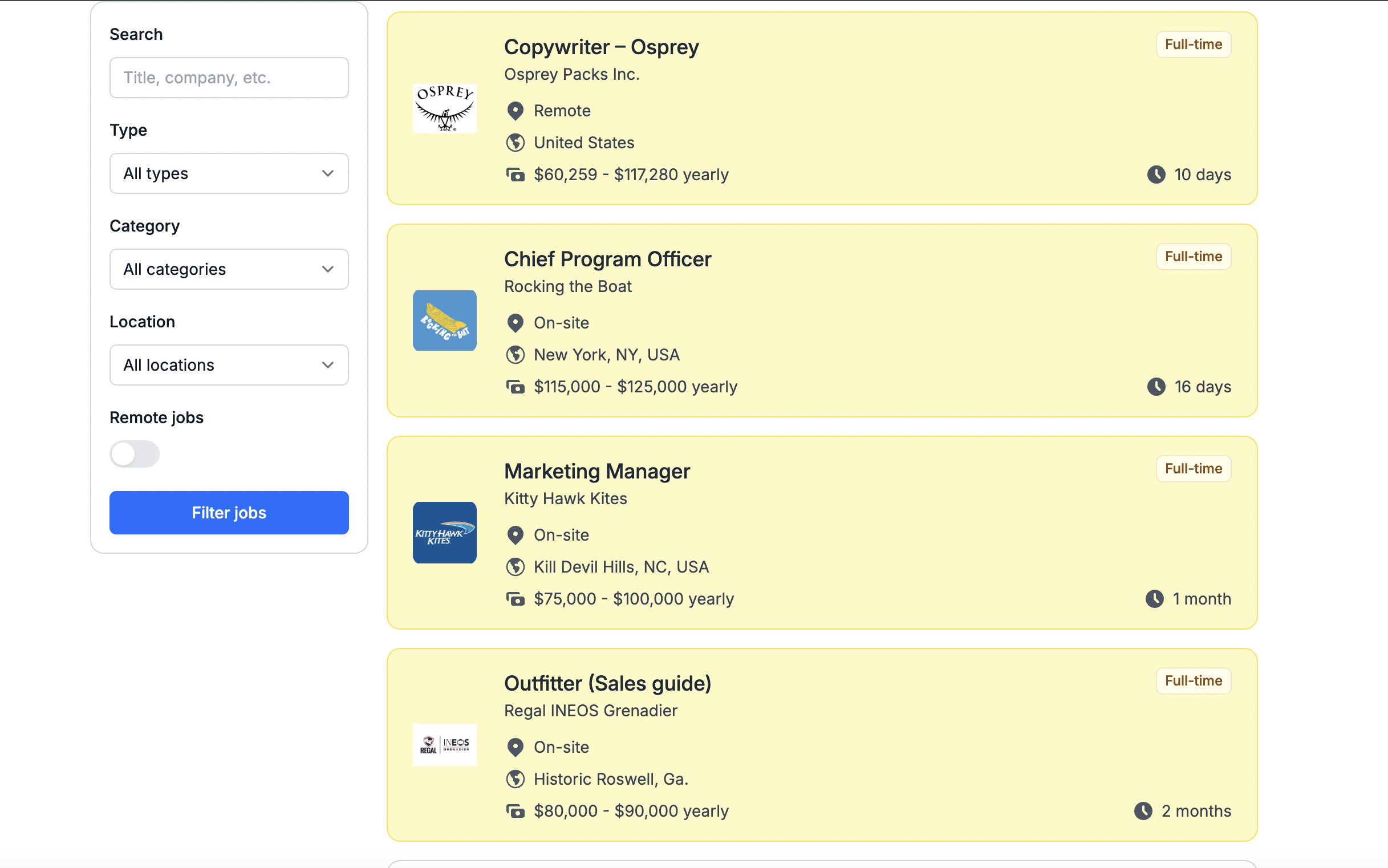Click the Regal INEOS Grenadier company name
This screenshot has height=868, width=1388.
coord(591,711)
